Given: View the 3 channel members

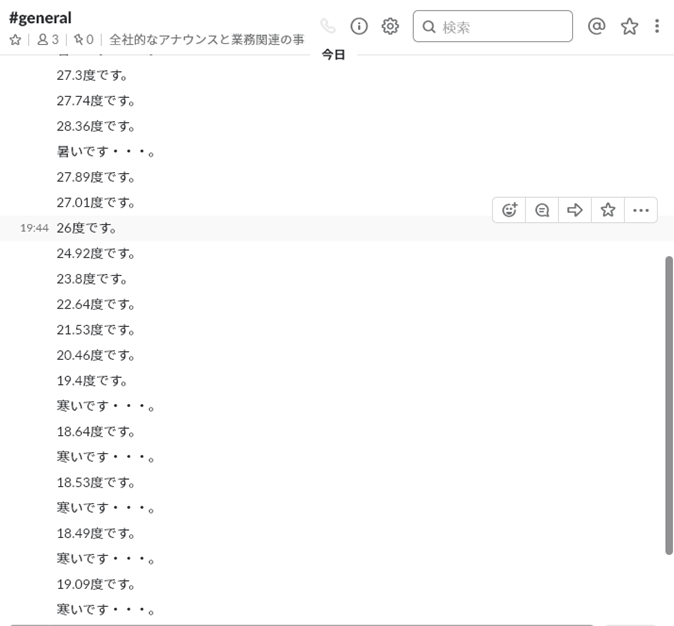Looking at the screenshot, I should click(48, 40).
